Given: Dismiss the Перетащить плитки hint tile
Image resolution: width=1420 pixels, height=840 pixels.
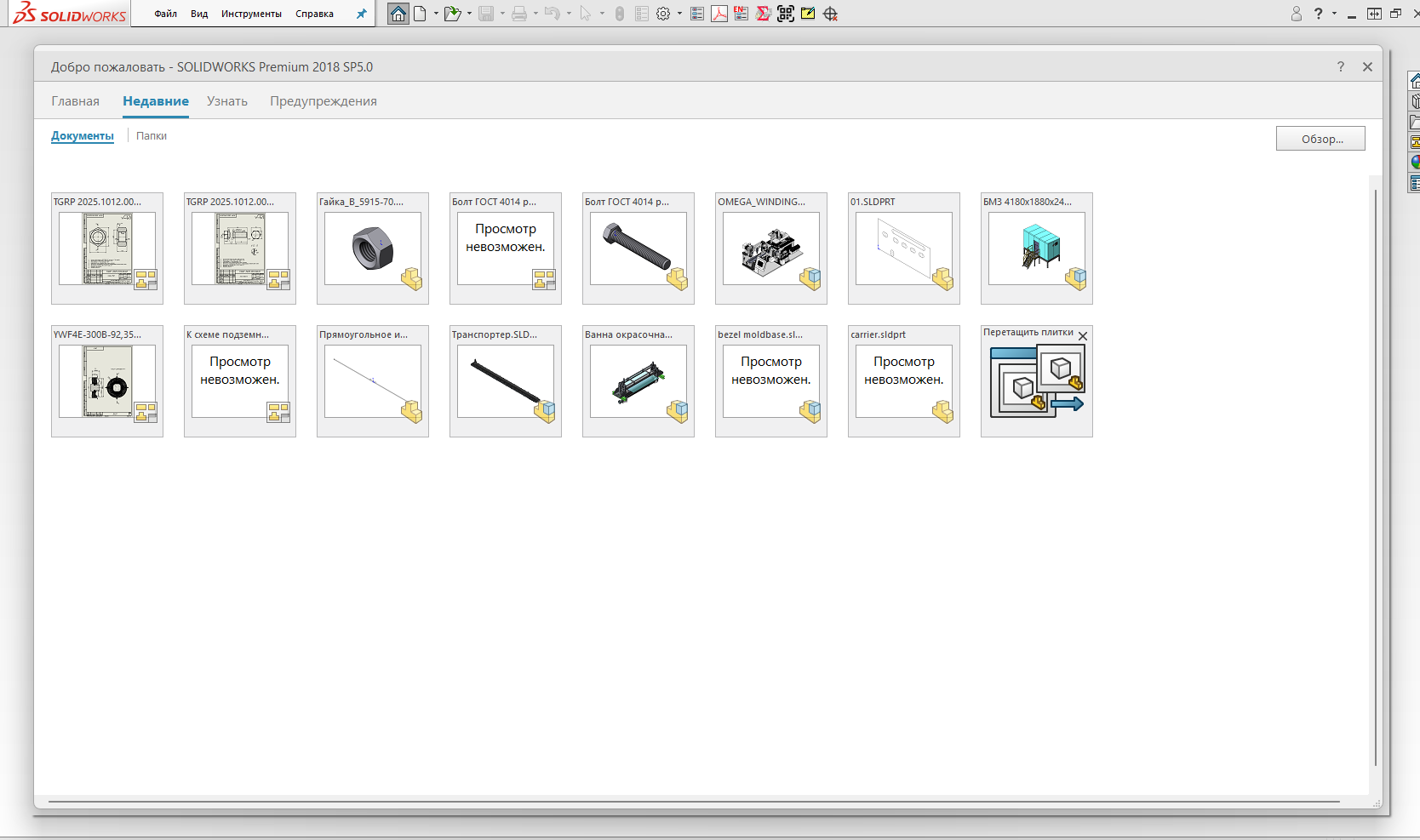Looking at the screenshot, I should click(1083, 336).
